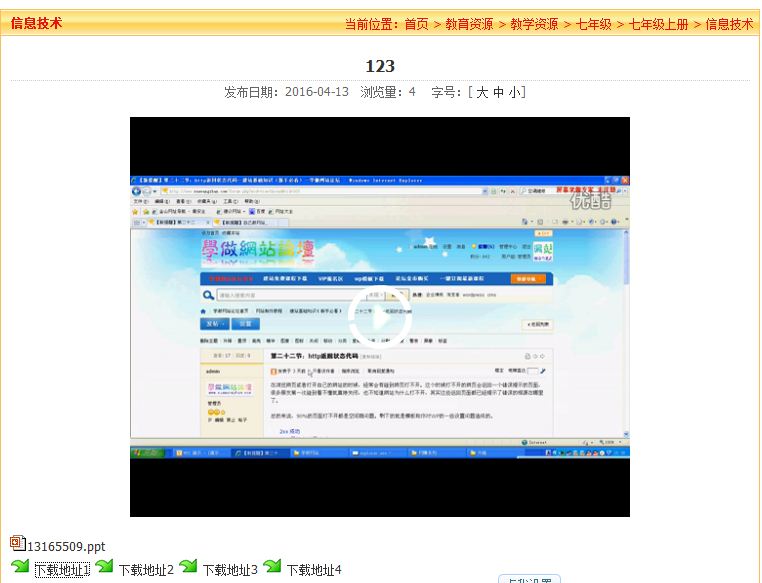Set font size to 中 (medium)

(x=498, y=92)
